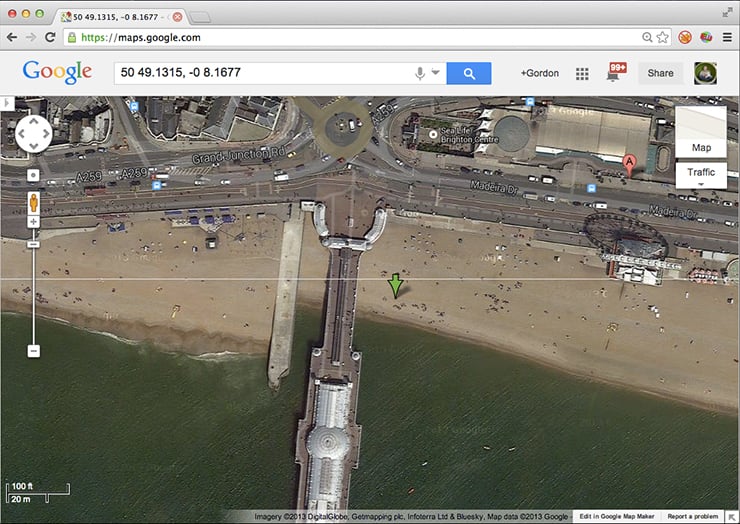The image size is (740, 524).
Task: Toggle the Traffic layer
Action: [x=701, y=174]
